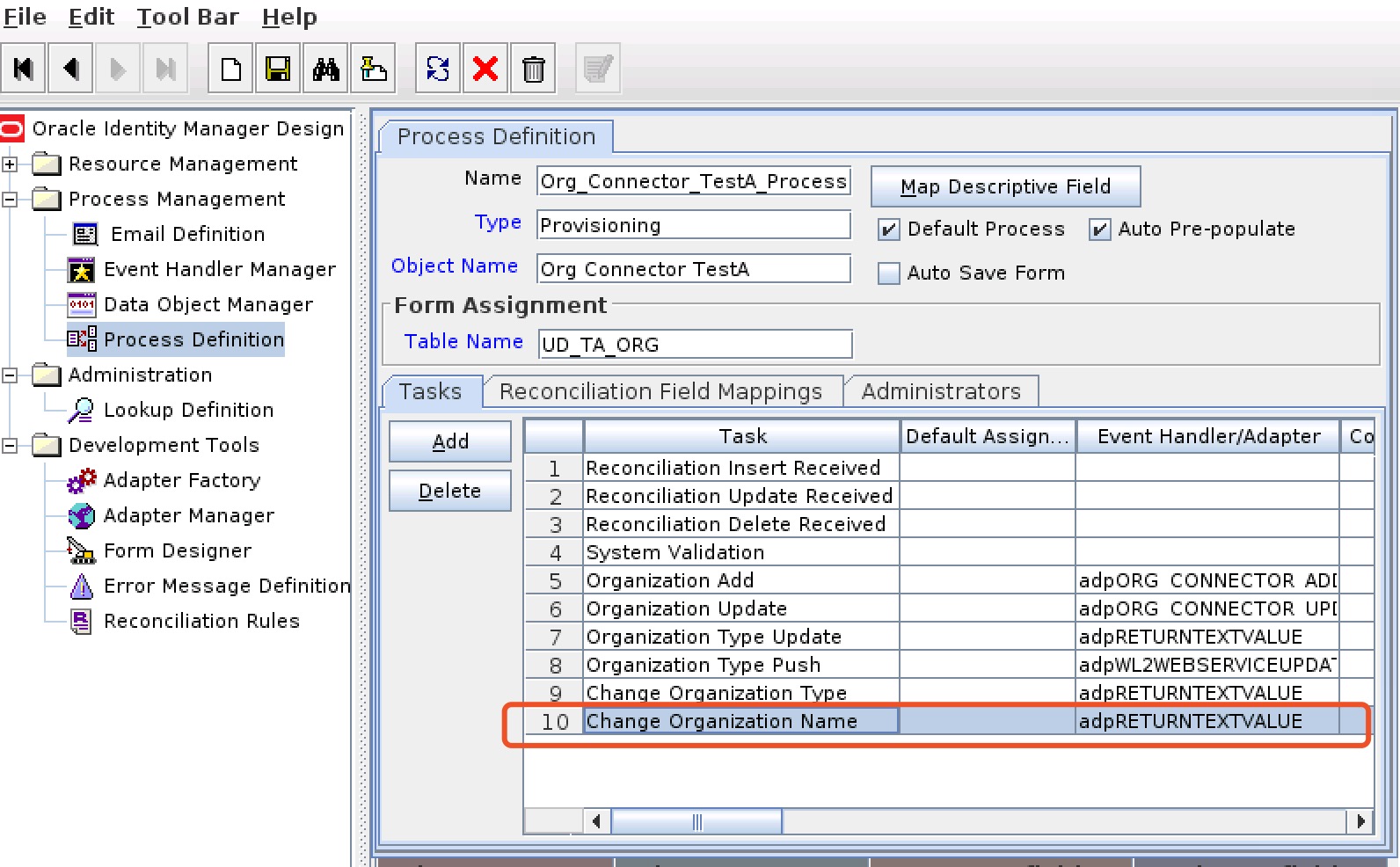Image resolution: width=1400 pixels, height=867 pixels.
Task: Click the Object Name lookup label
Action: 455,266
